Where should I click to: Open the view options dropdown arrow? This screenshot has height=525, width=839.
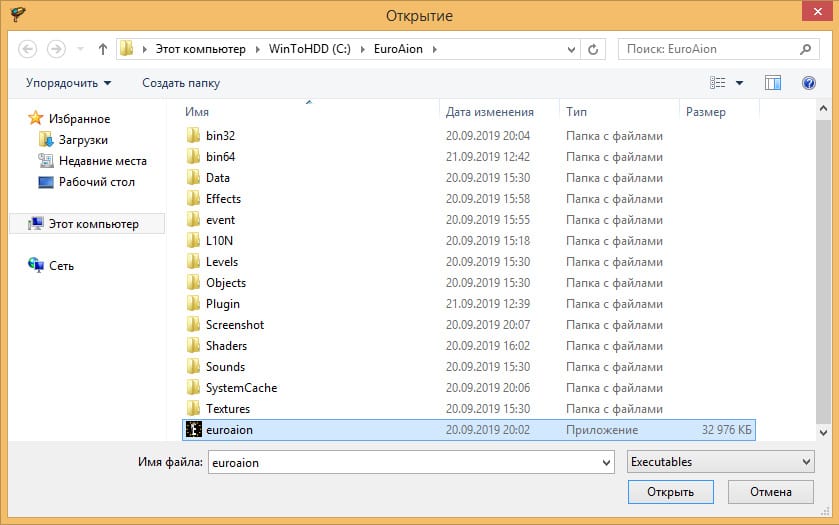[x=740, y=83]
